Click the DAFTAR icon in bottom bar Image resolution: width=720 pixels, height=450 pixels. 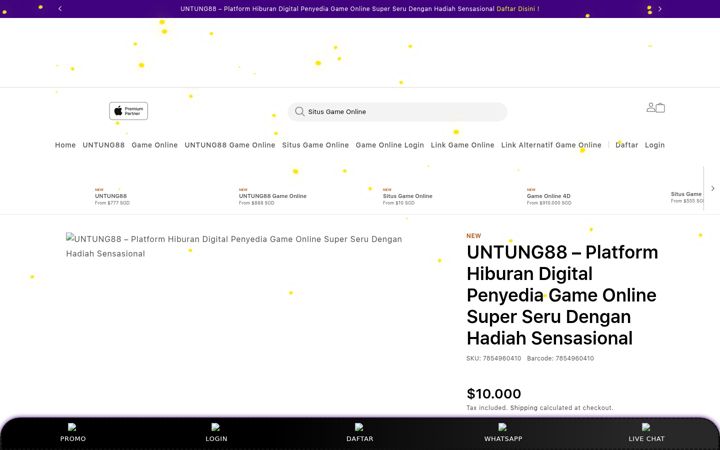click(360, 428)
